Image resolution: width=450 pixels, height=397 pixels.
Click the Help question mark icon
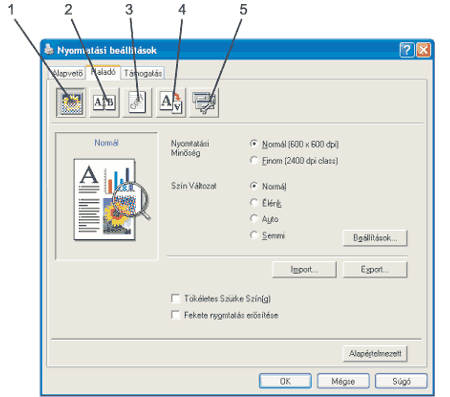[406, 50]
